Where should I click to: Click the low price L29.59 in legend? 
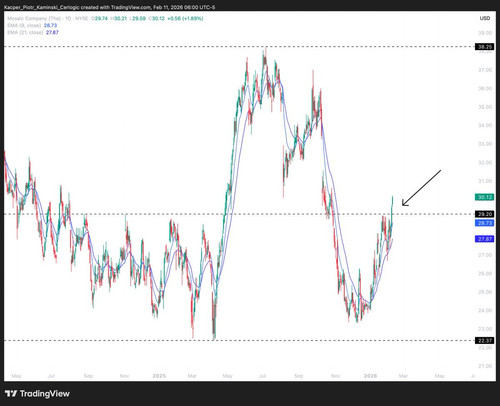pos(138,18)
